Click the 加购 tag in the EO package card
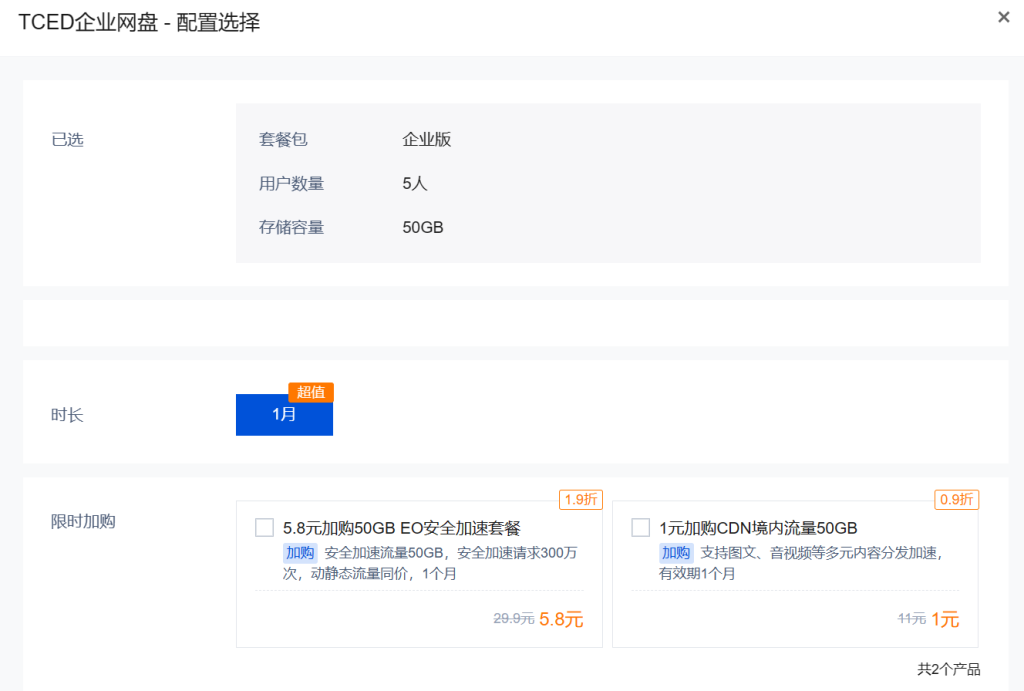The height and width of the screenshot is (691, 1024). 300,553
